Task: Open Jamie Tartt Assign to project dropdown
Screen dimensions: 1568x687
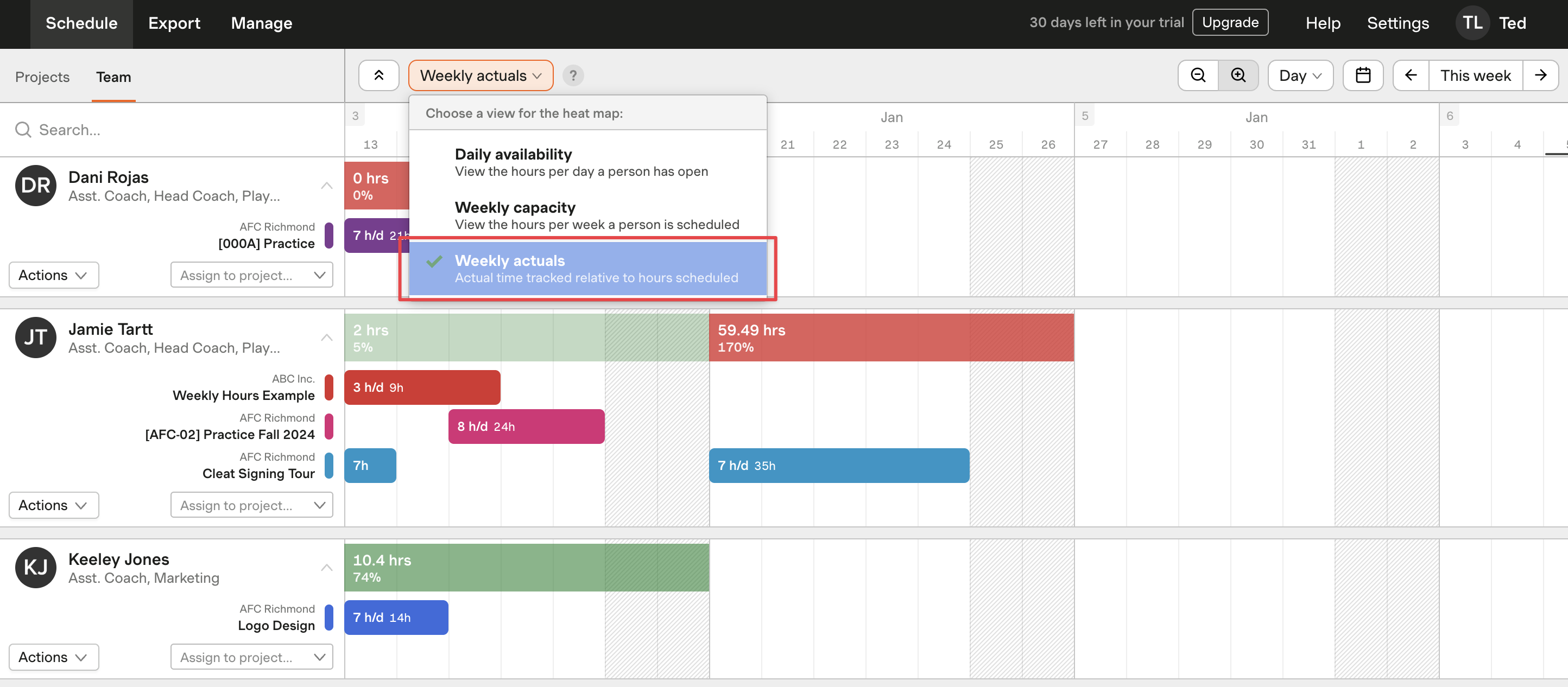Action: (252, 505)
